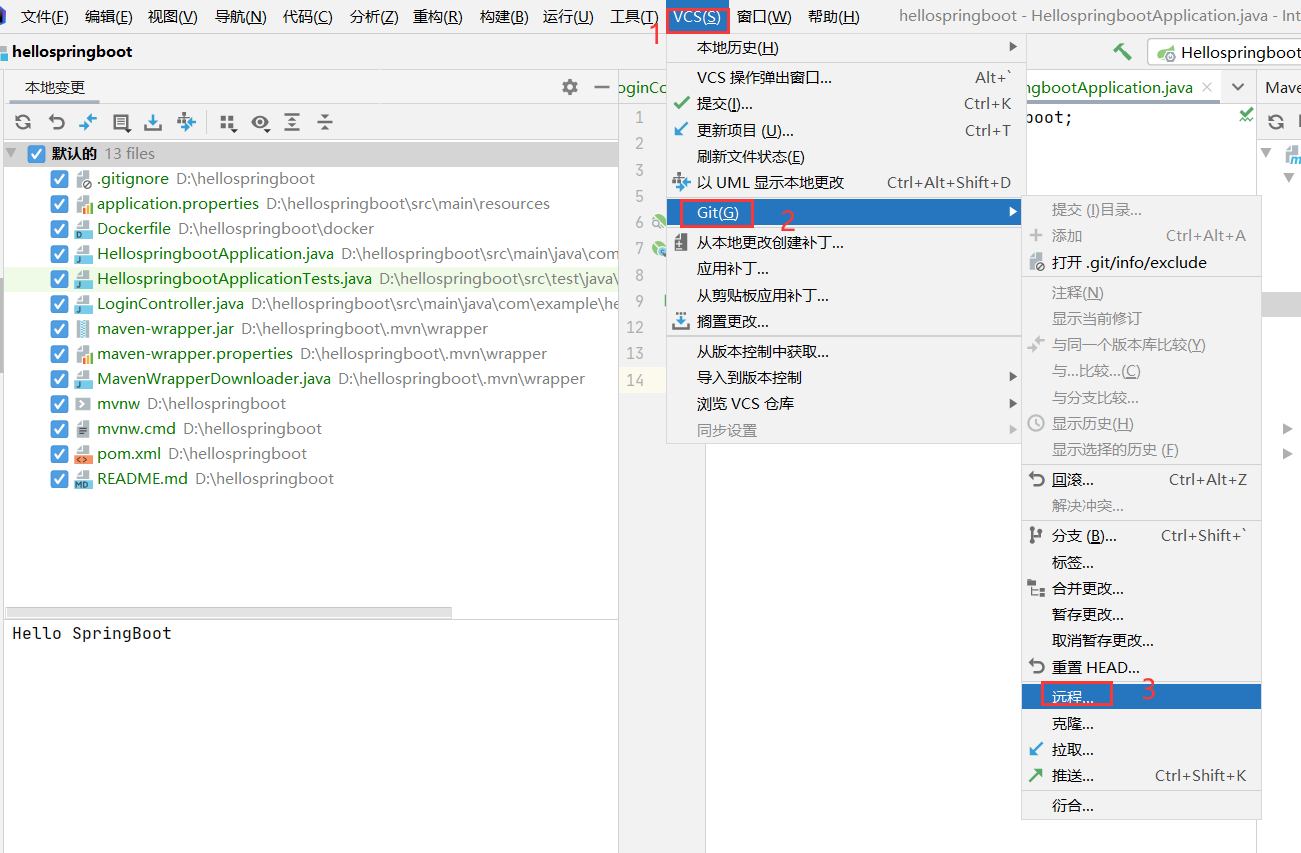Open 浏览 VCS 仓库 submenu
1301x853 pixels.
tap(846, 403)
